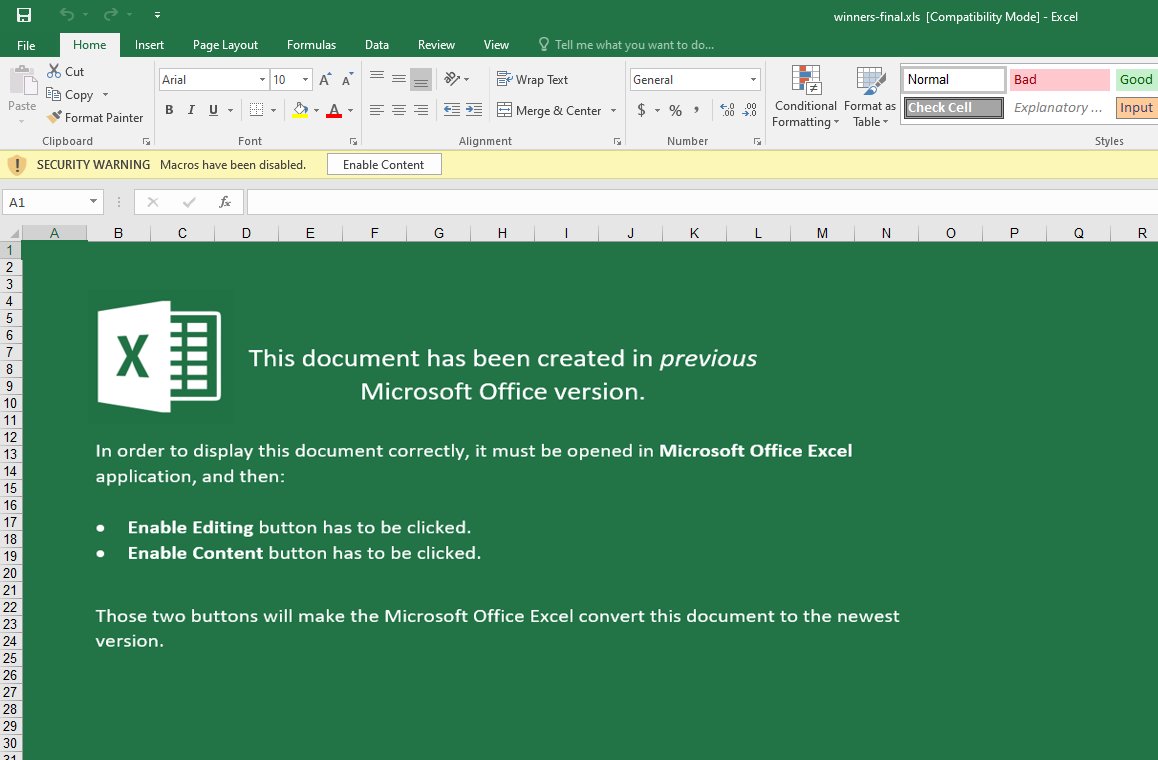1158x760 pixels.
Task: Align text left
Action: point(377,110)
